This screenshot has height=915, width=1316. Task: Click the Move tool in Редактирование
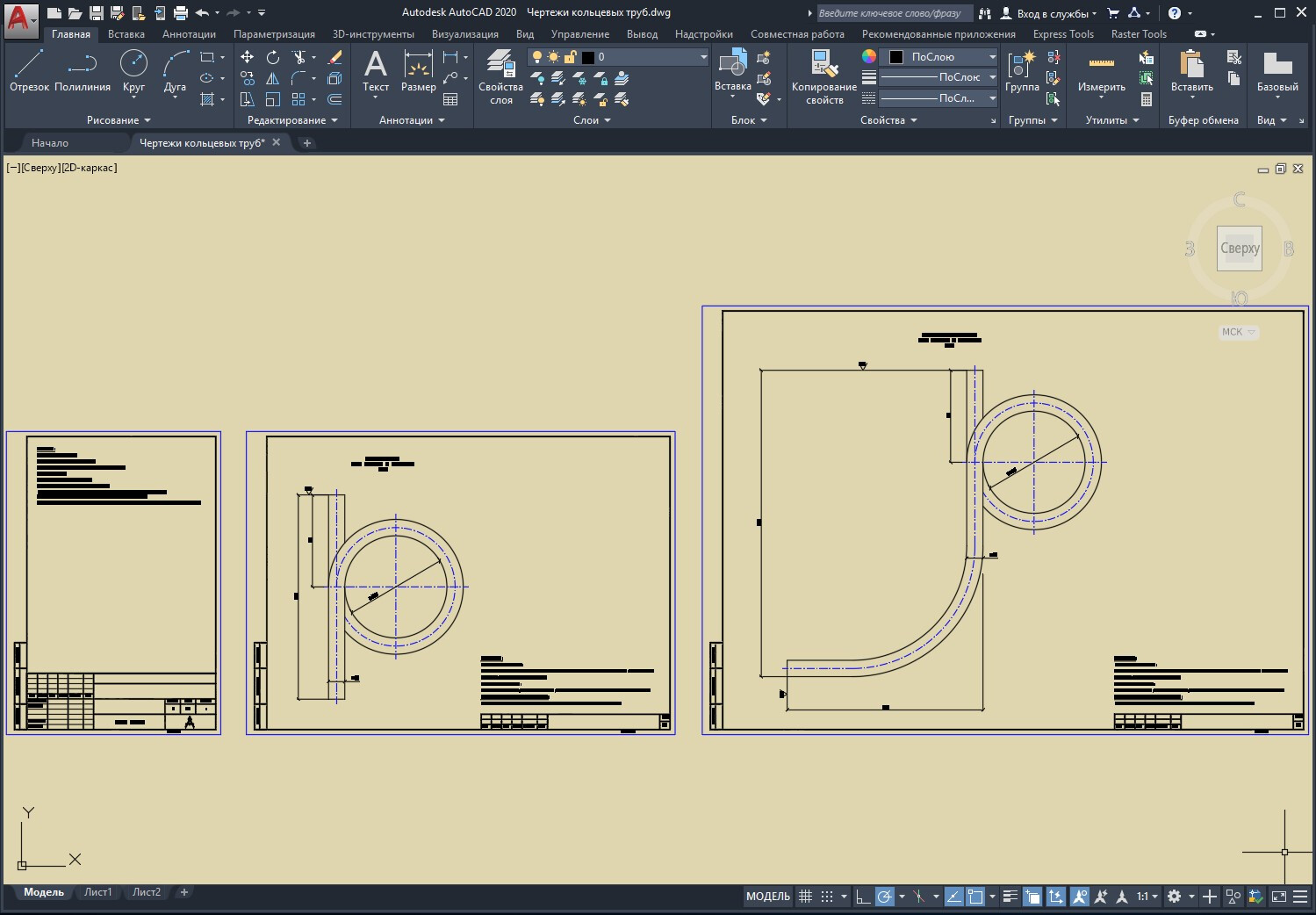click(x=248, y=57)
